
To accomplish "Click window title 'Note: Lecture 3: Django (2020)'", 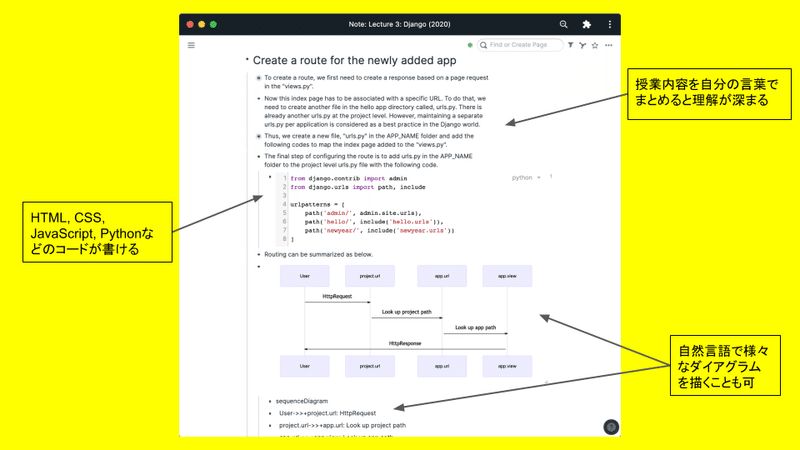I will [x=399, y=24].
